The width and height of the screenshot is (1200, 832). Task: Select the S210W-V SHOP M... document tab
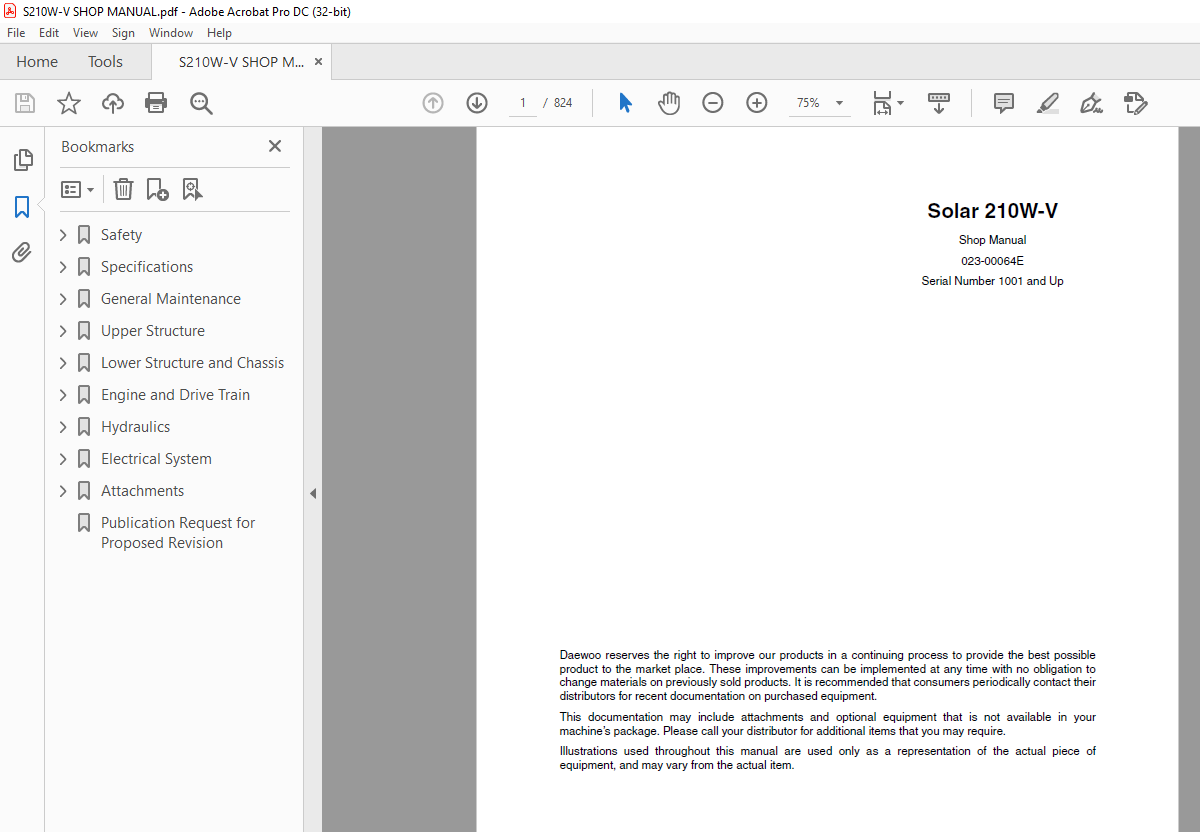tap(242, 62)
